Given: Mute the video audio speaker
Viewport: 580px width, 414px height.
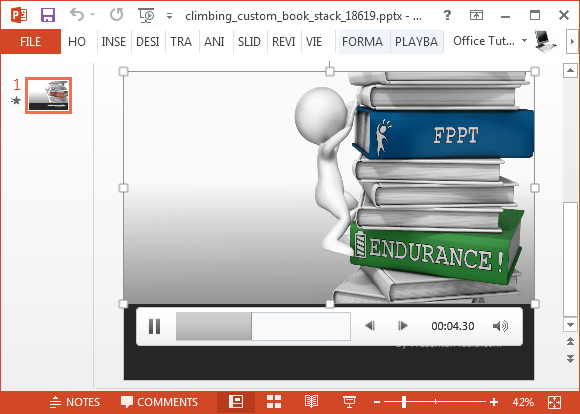Looking at the screenshot, I should tap(500, 326).
